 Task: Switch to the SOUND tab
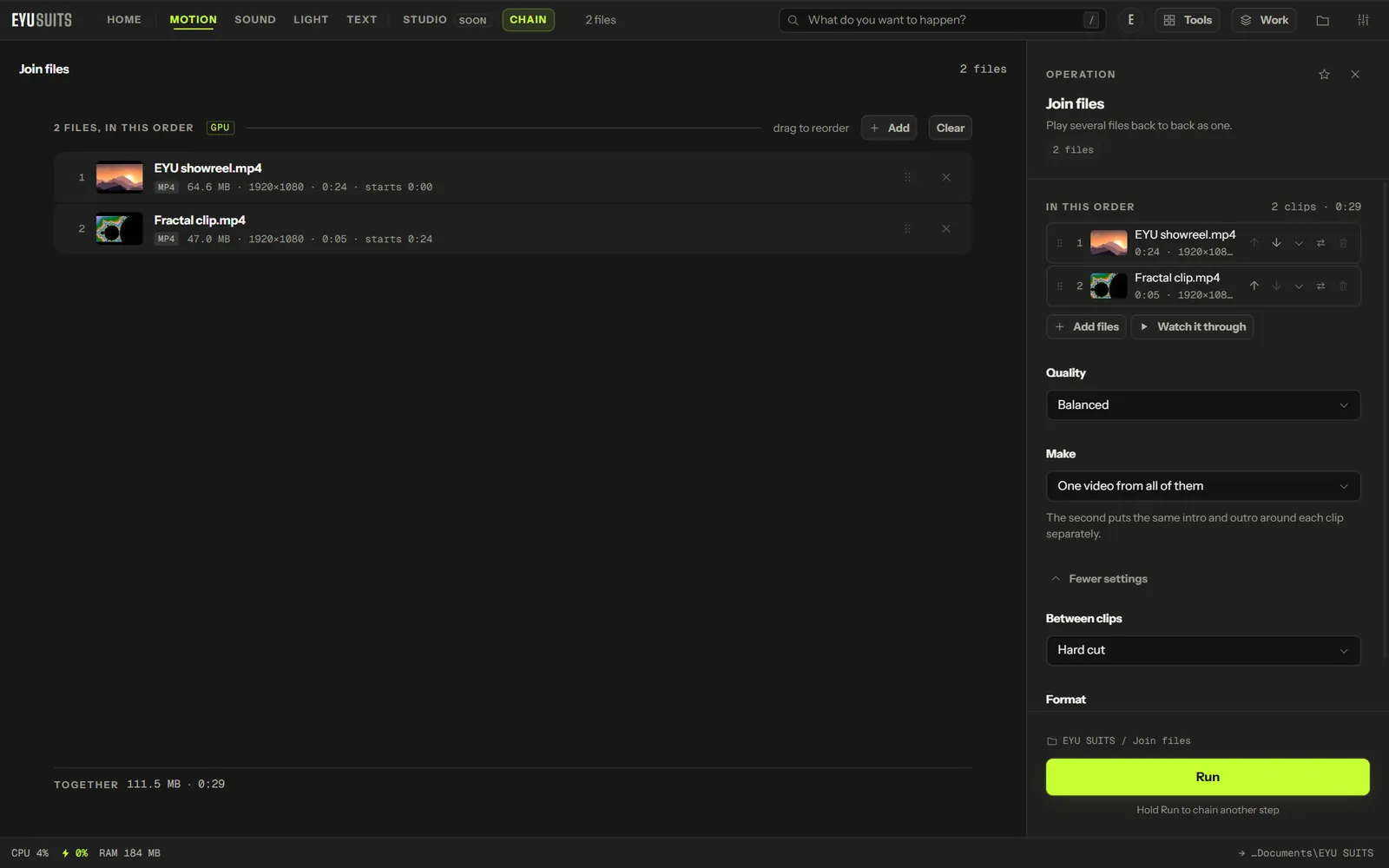pyautogui.click(x=255, y=20)
